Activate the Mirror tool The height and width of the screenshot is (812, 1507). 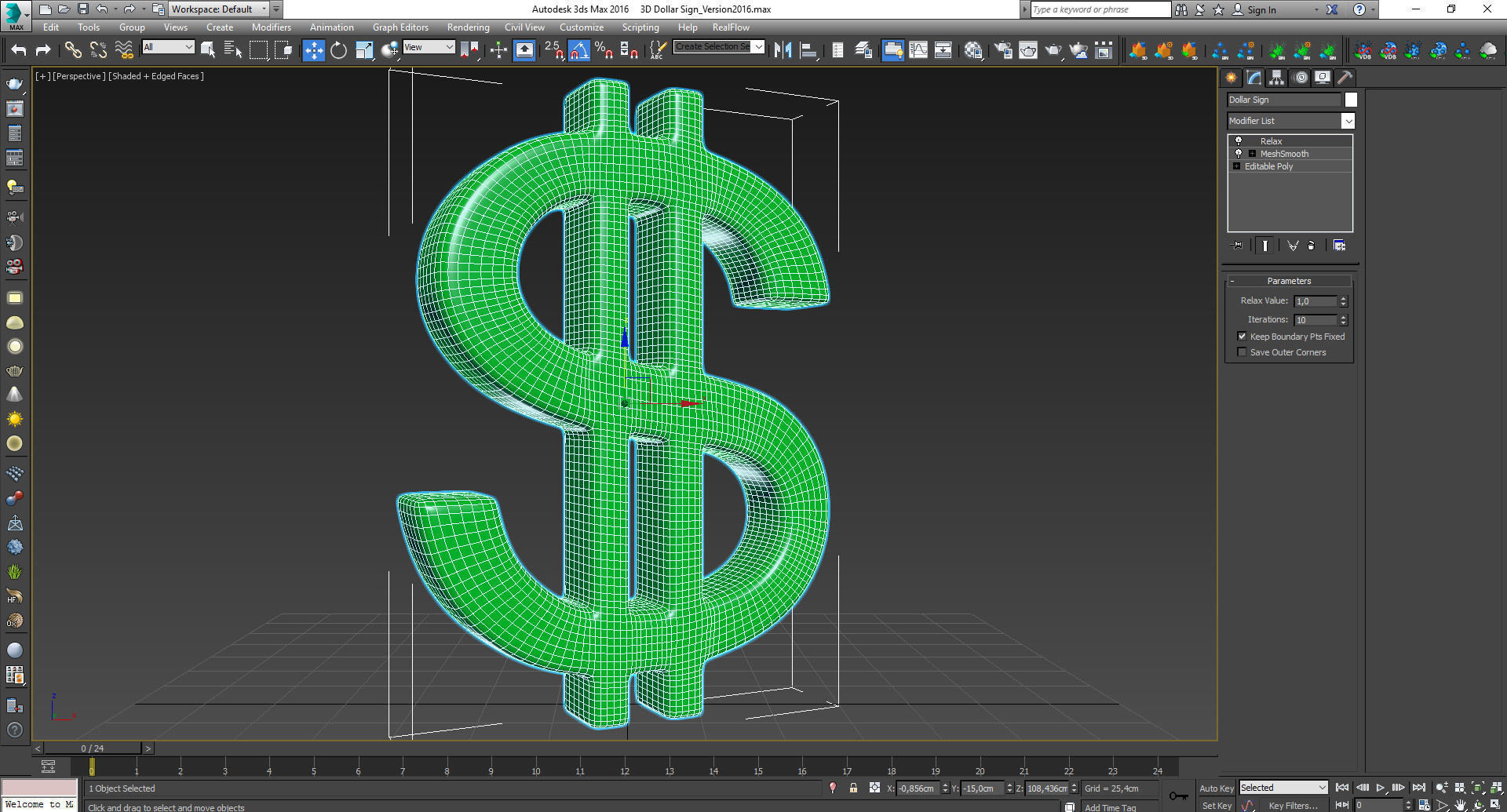click(783, 50)
